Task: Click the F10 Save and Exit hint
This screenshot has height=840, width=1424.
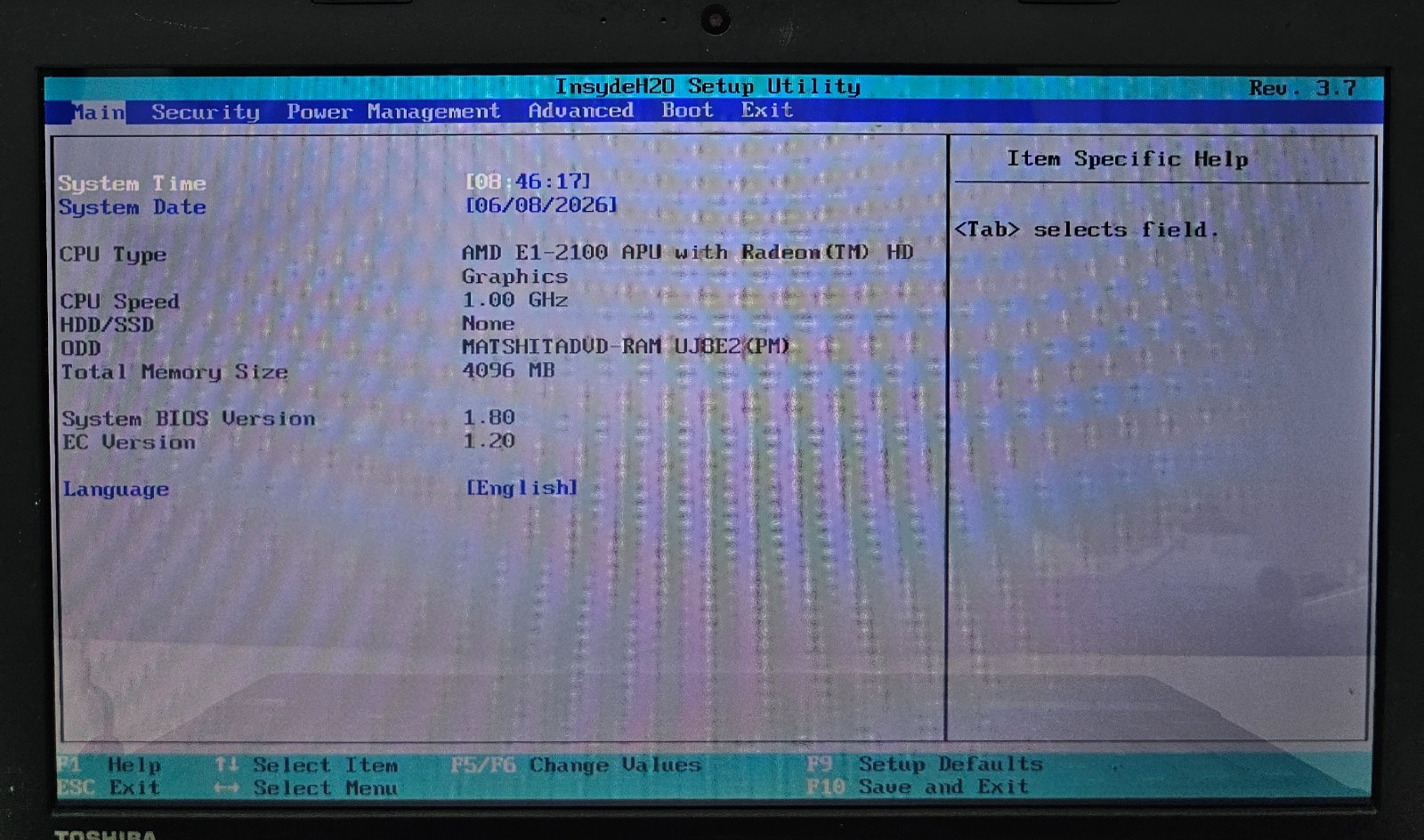Action: point(917,787)
